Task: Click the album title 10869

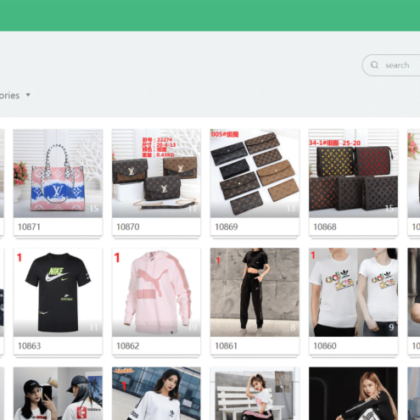Action: (x=226, y=227)
